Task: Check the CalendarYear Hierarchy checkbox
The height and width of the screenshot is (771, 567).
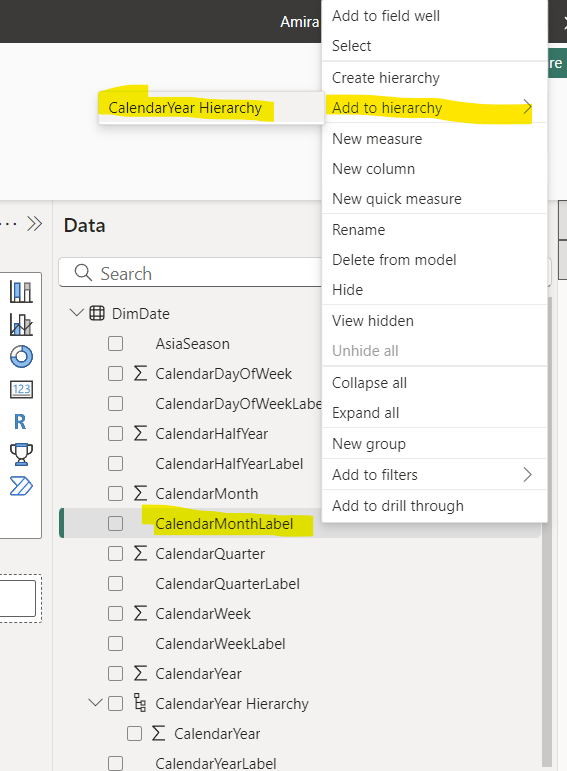Action: pyautogui.click(x=116, y=704)
